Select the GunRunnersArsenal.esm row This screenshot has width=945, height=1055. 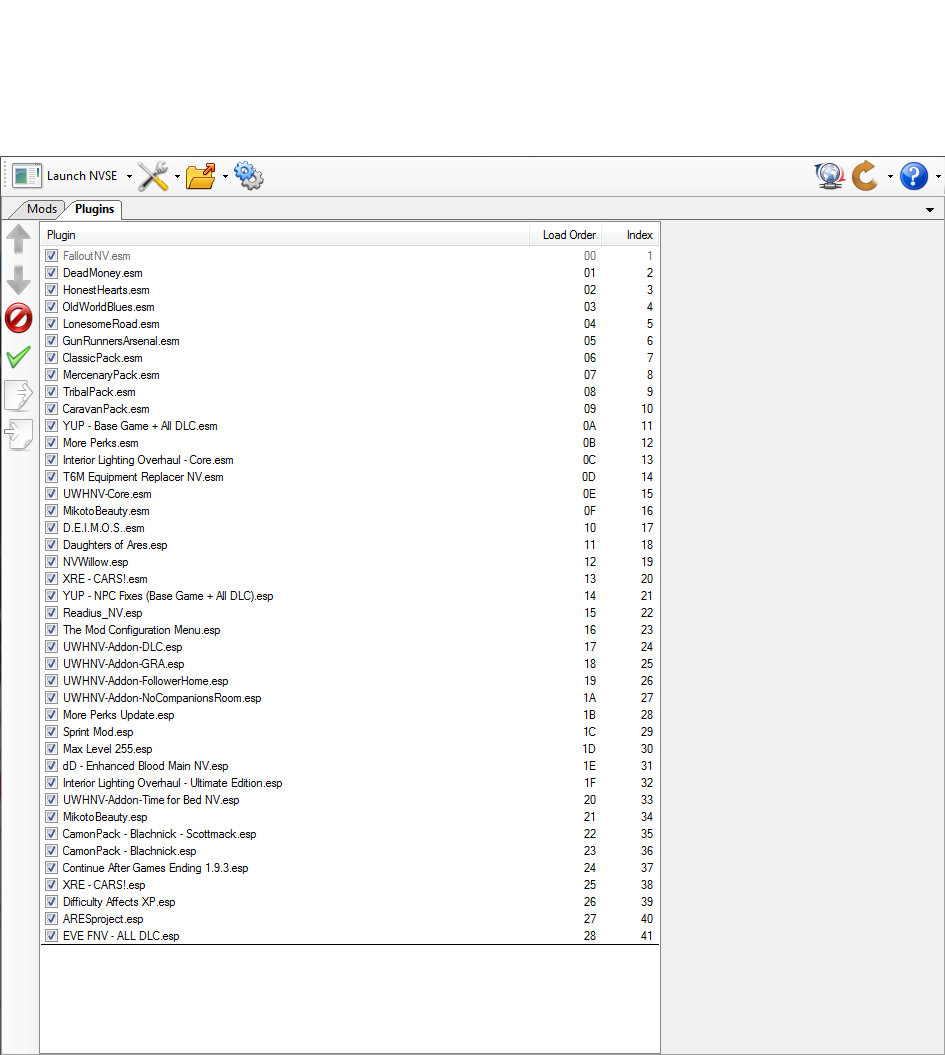350,340
